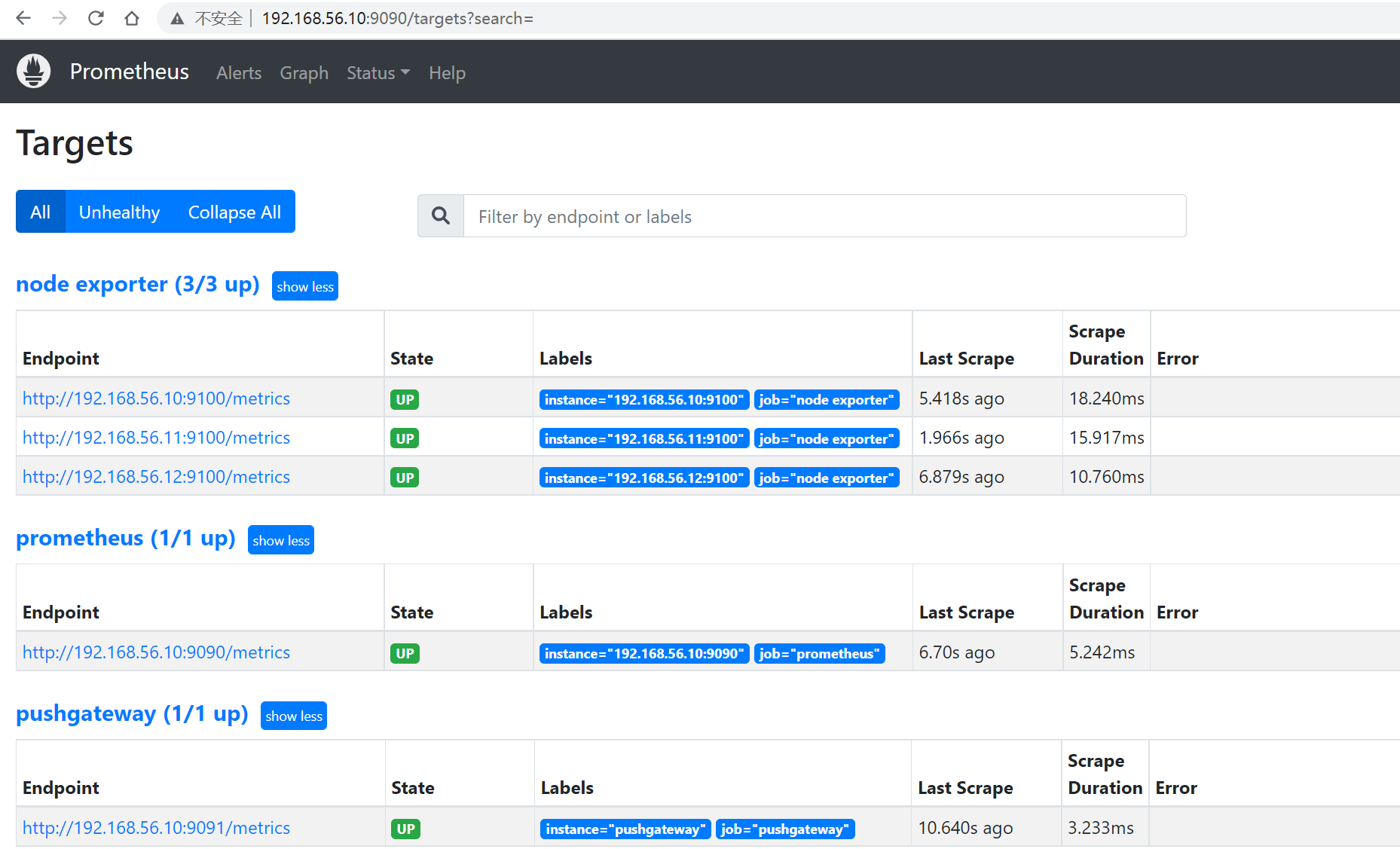
Task: Open pushgateway (1/1 up) heading link
Action: 132,713
